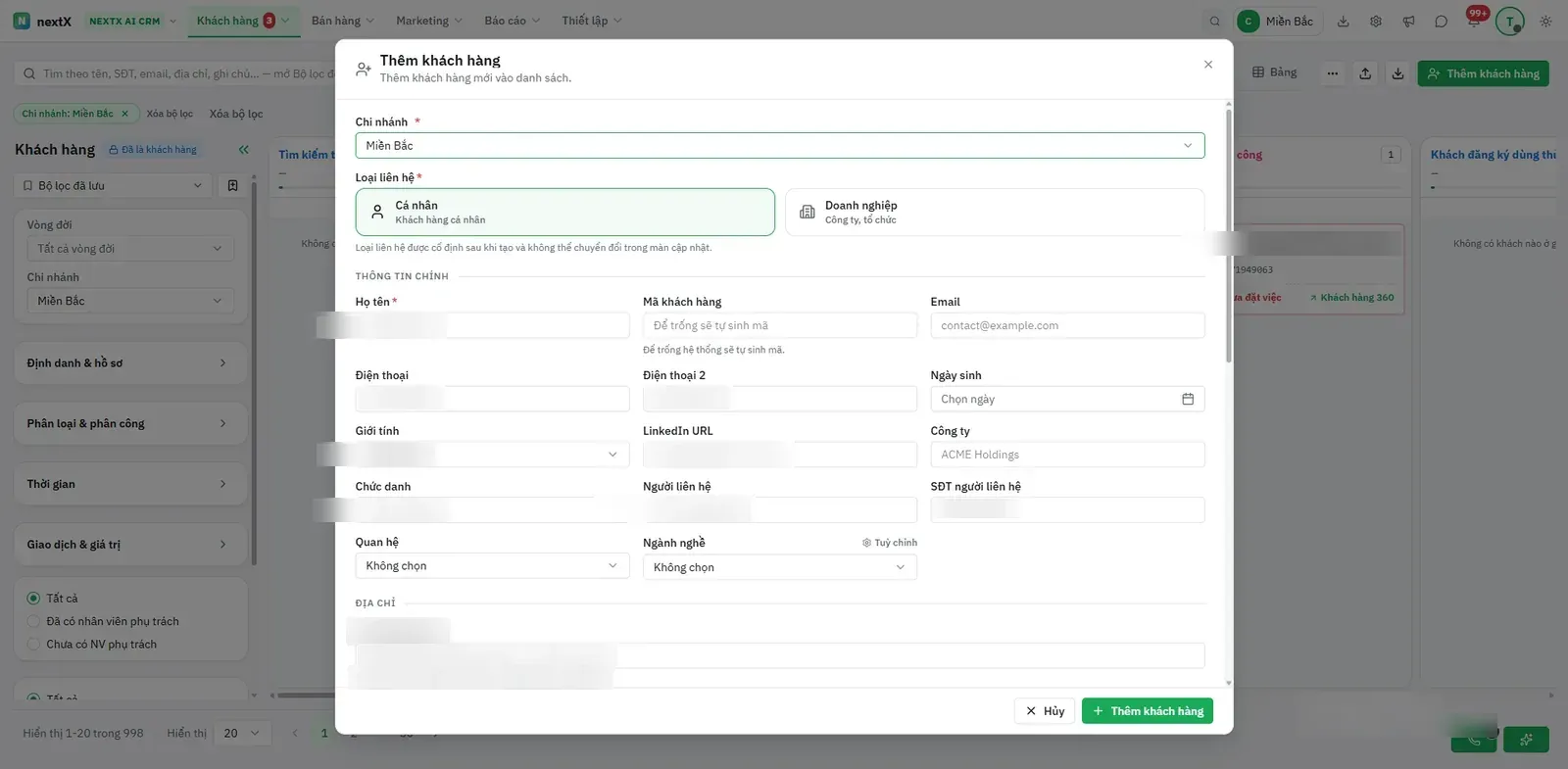Click green Thêm khách hàng button in dialog footer
This screenshot has height=769, width=1568.
[x=1148, y=711]
